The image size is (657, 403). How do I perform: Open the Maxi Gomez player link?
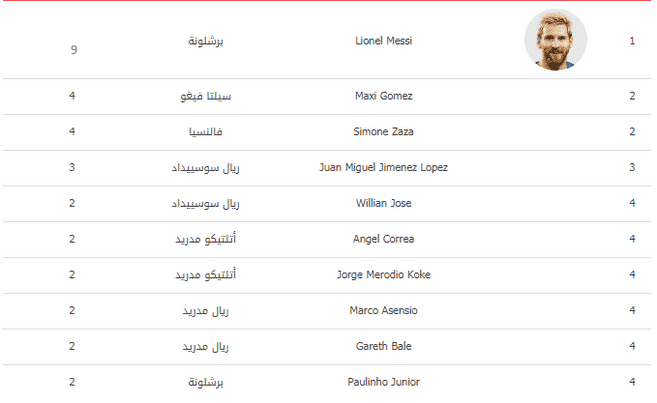click(383, 96)
